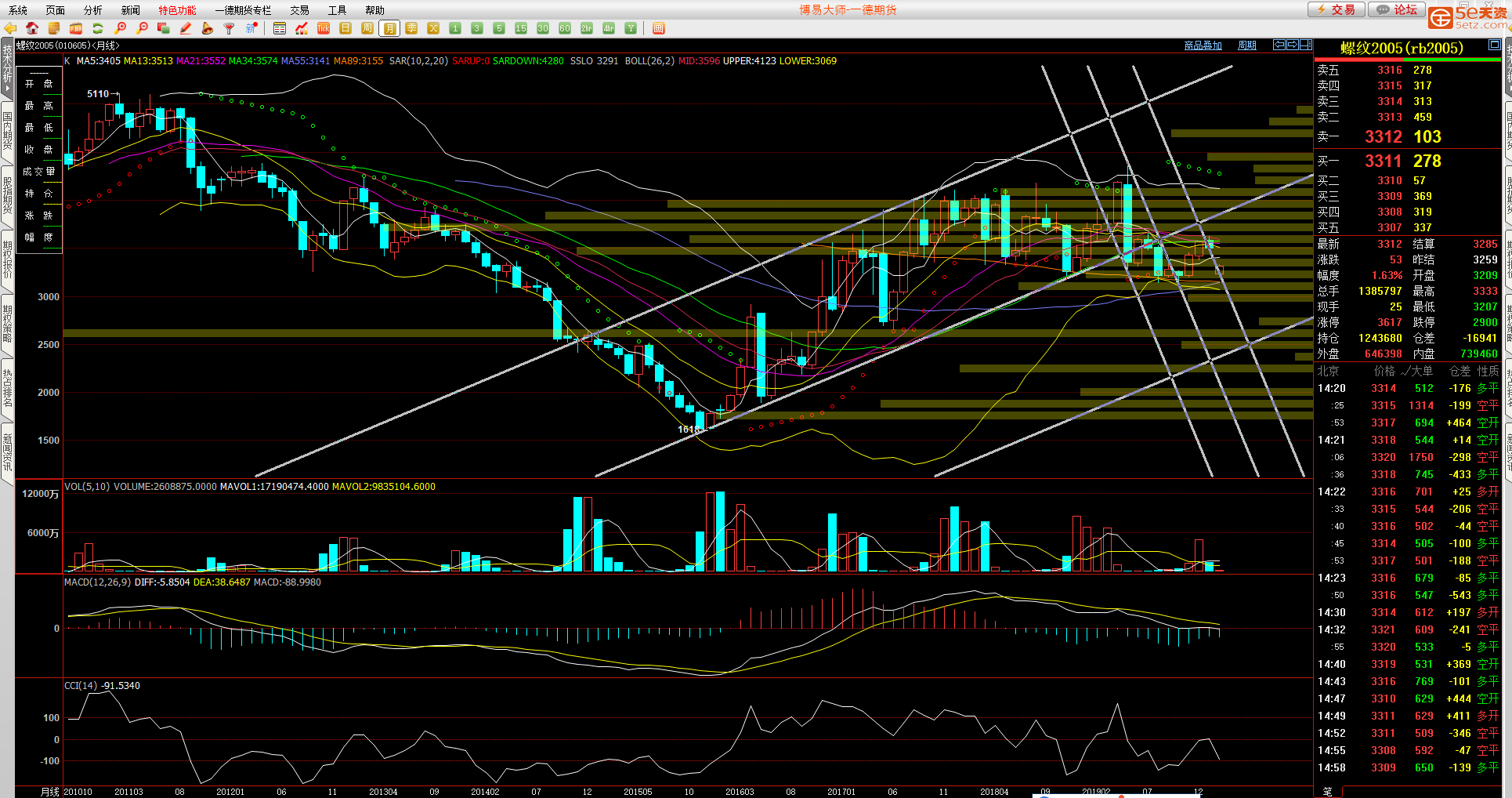Open the 帮助 menu
This screenshot has height=798, width=1512.
pyautogui.click(x=375, y=10)
